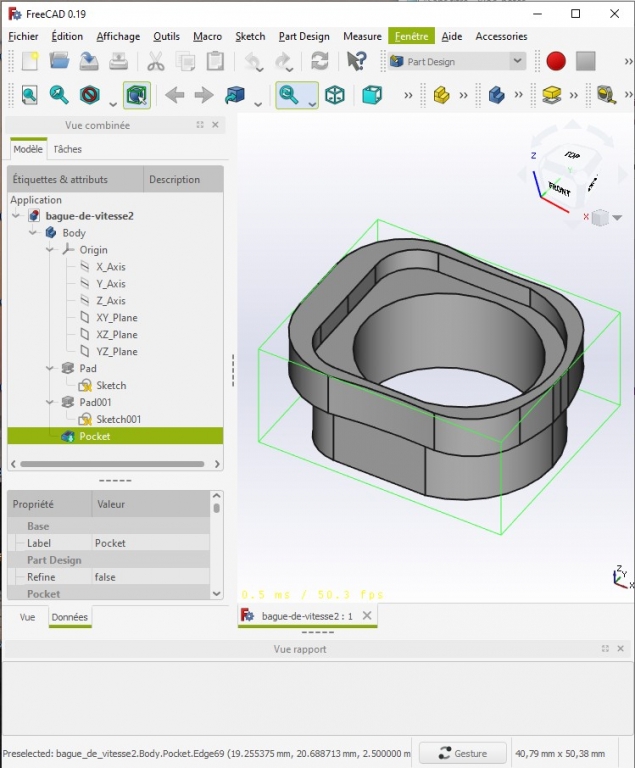Open the Fenêtre menu
The height and width of the screenshot is (768, 635).
pos(412,36)
